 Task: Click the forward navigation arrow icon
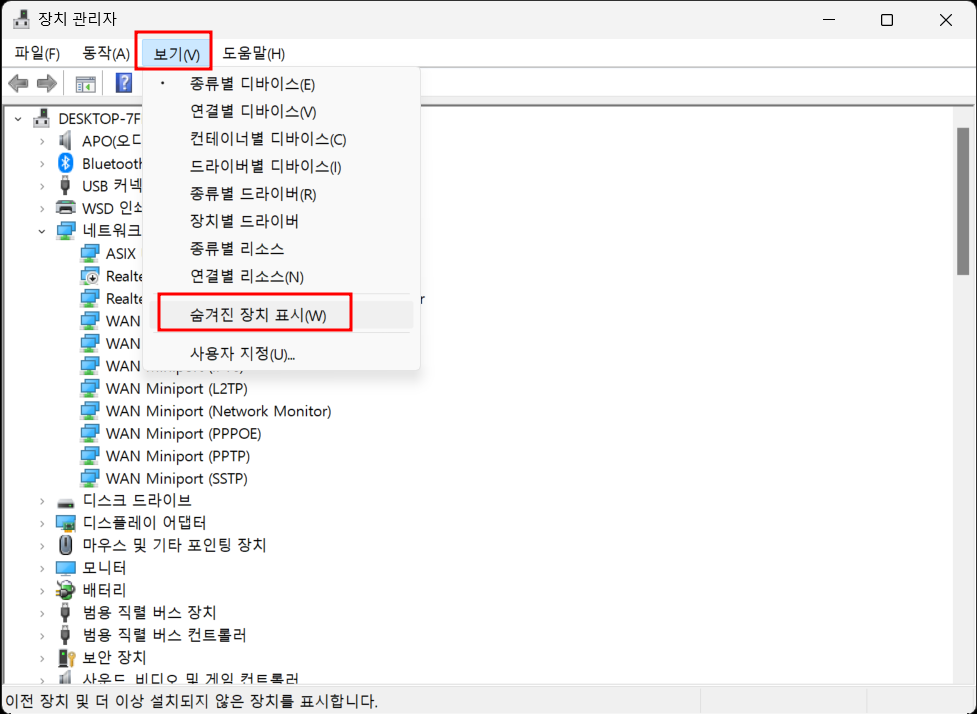click(46, 83)
